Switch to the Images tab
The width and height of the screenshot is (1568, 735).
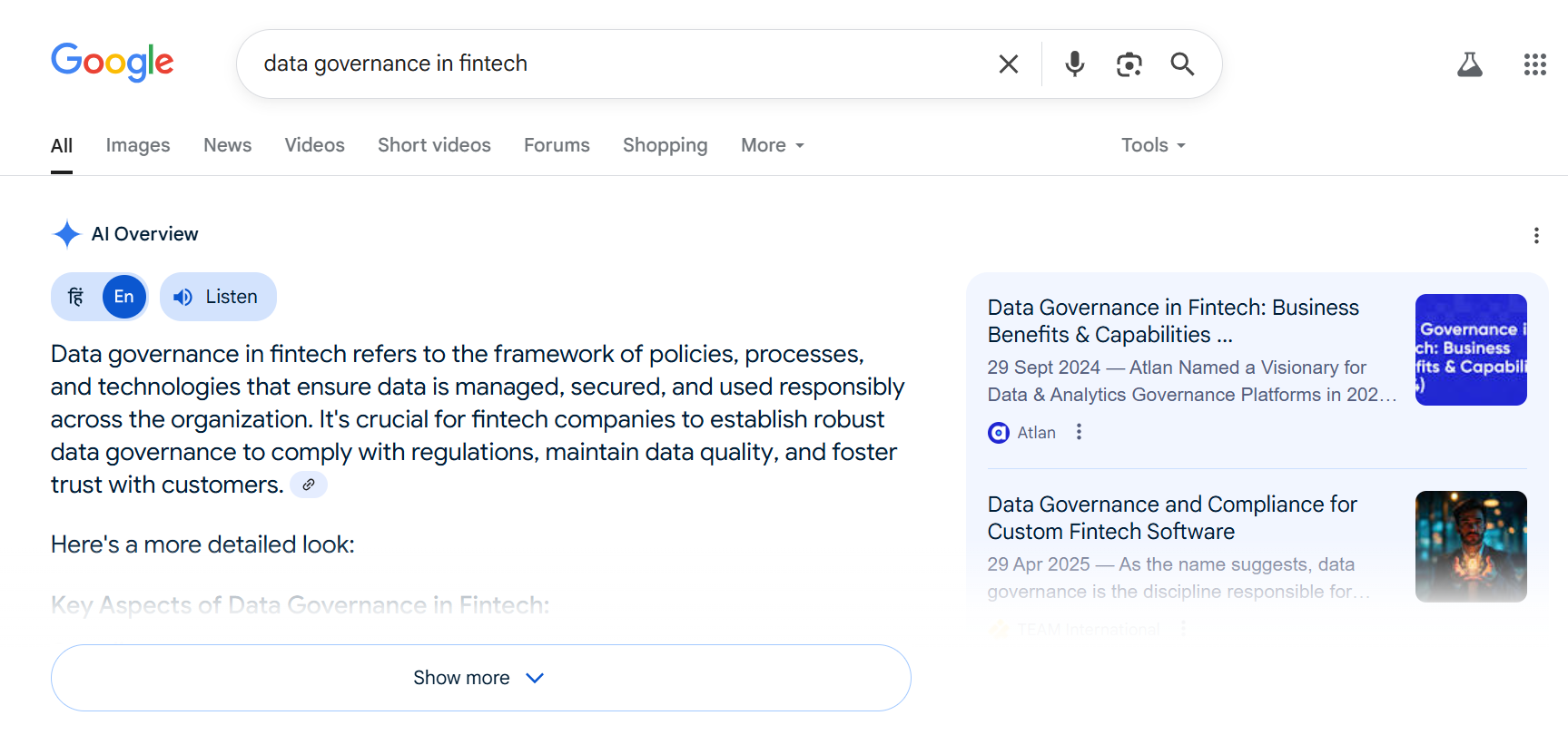point(137,145)
